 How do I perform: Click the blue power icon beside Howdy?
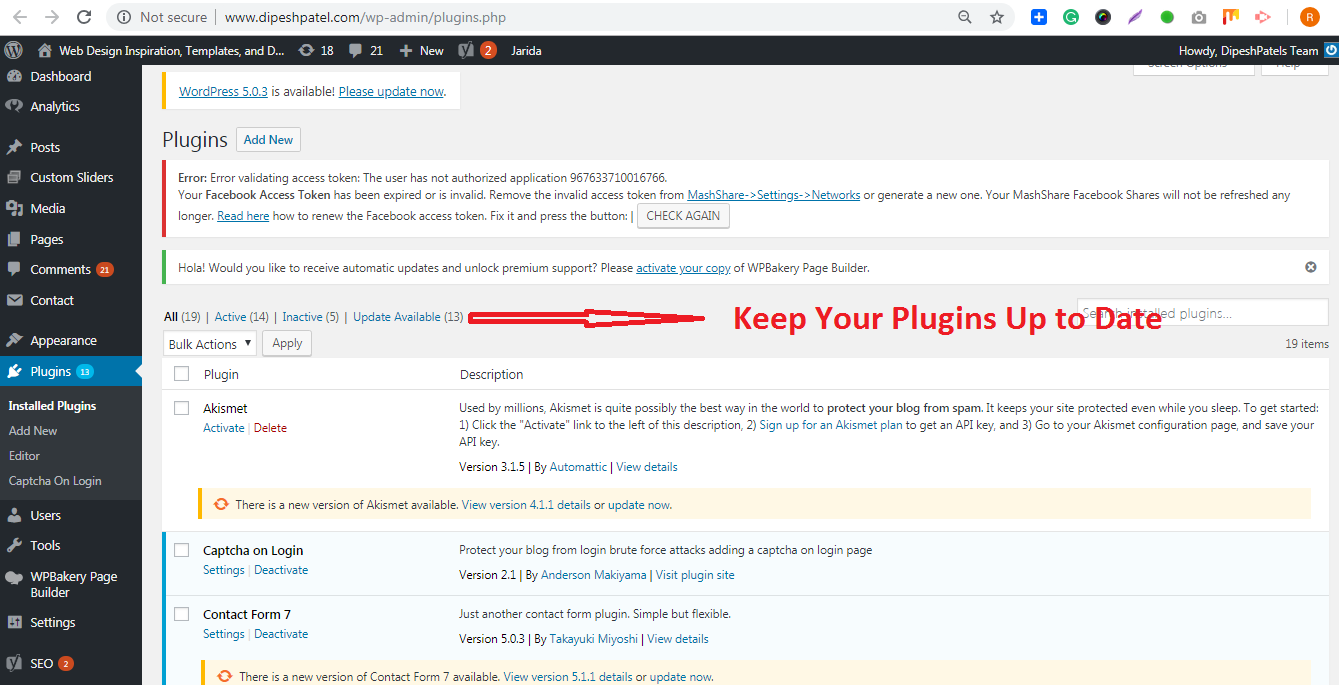click(x=1331, y=50)
